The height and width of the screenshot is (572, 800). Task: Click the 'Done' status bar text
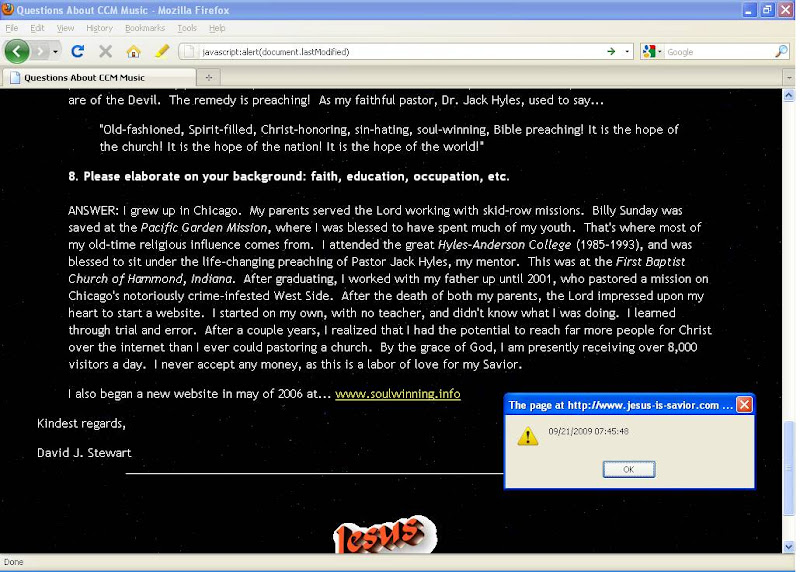coord(14,562)
